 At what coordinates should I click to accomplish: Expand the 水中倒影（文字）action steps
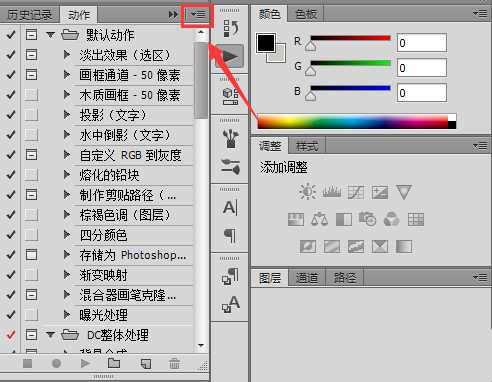click(67, 135)
